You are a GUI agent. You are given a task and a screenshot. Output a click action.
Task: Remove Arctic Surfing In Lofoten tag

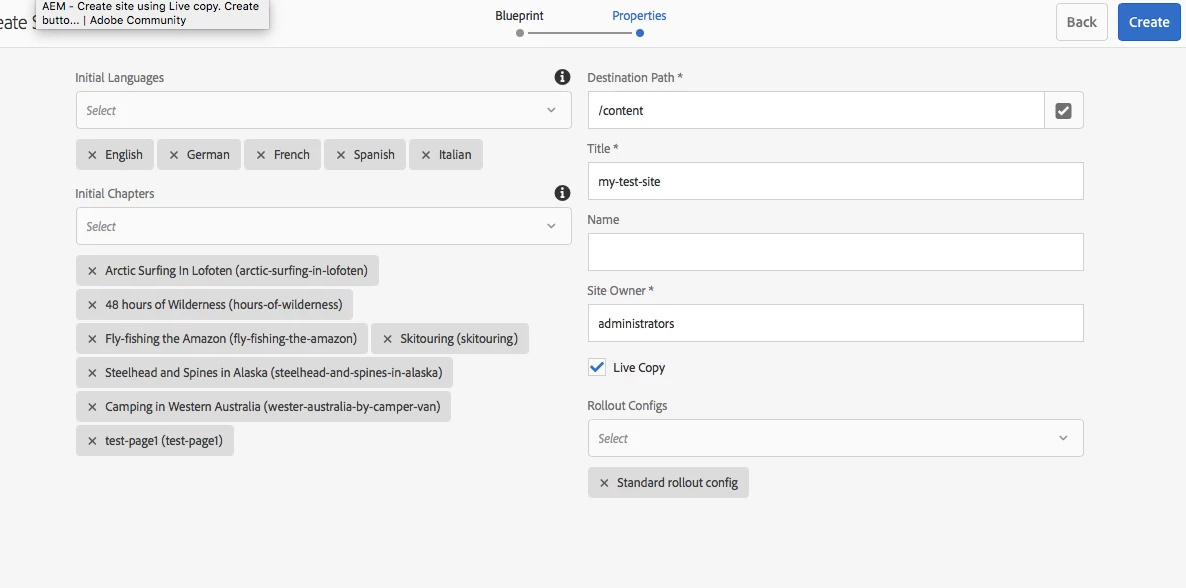(92, 271)
